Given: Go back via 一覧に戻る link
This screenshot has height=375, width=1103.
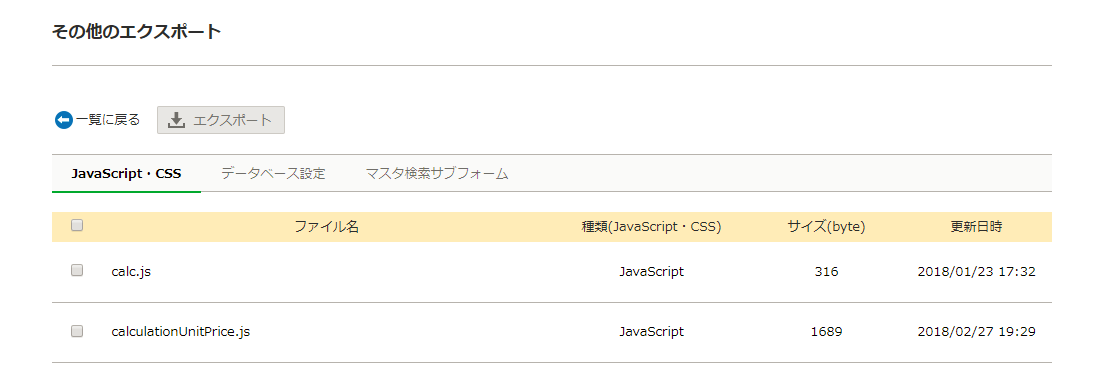Looking at the screenshot, I should (108, 120).
